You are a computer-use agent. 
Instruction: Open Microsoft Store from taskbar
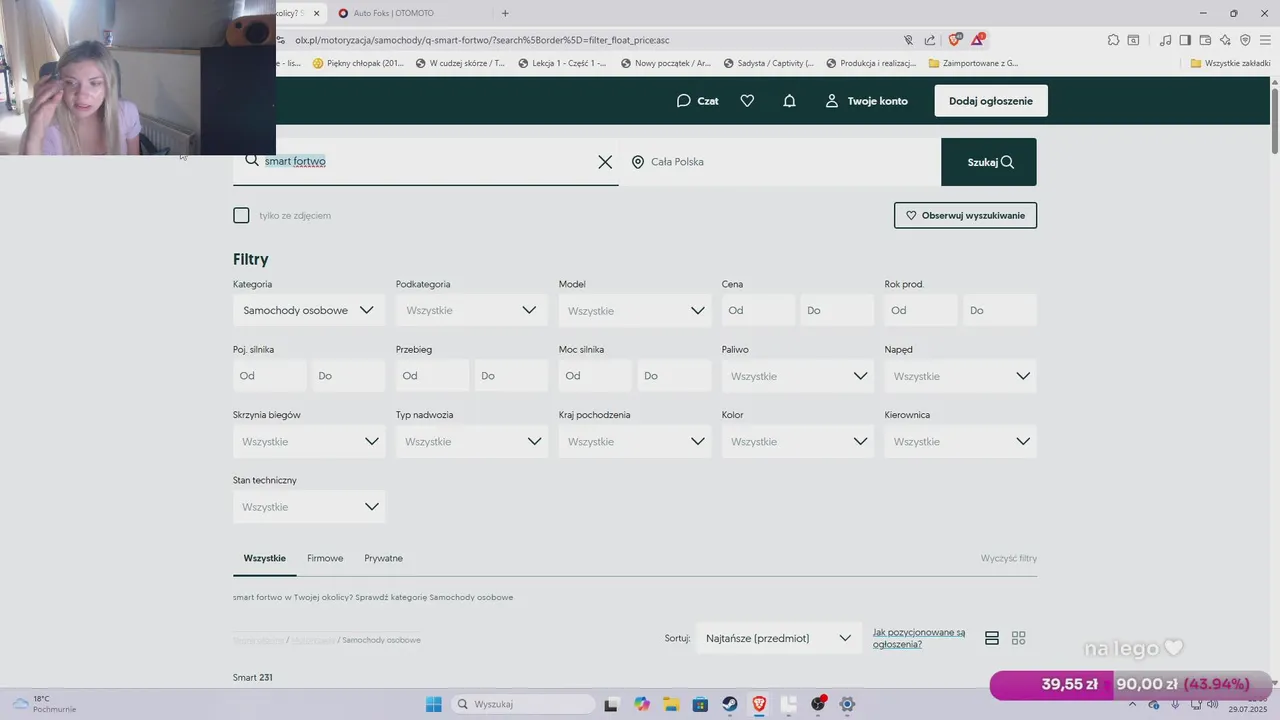[700, 704]
